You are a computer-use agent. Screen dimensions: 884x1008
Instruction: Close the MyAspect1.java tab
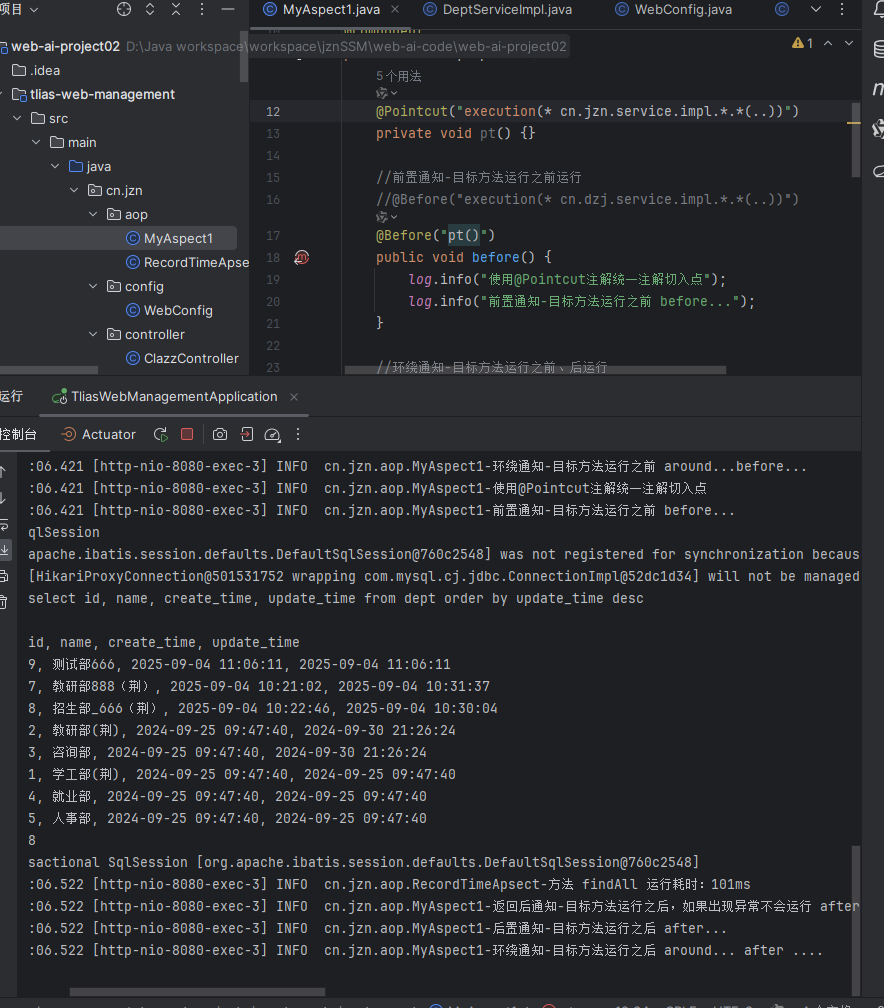coord(395,10)
